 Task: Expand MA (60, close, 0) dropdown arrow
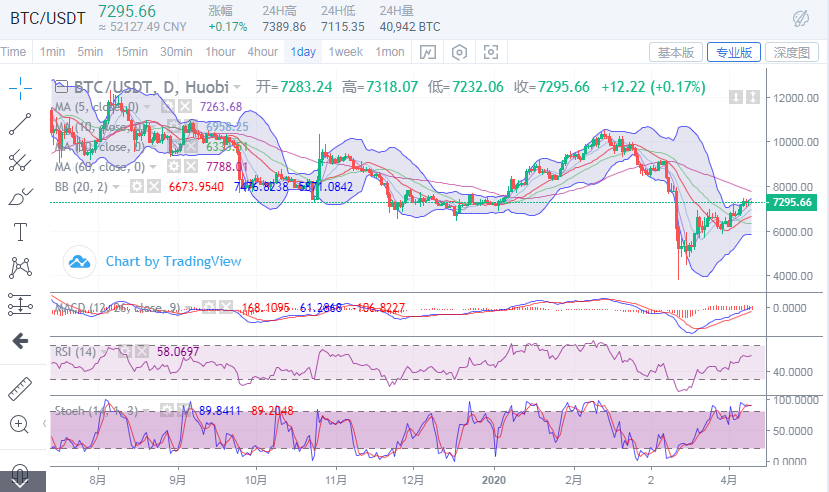coord(153,168)
